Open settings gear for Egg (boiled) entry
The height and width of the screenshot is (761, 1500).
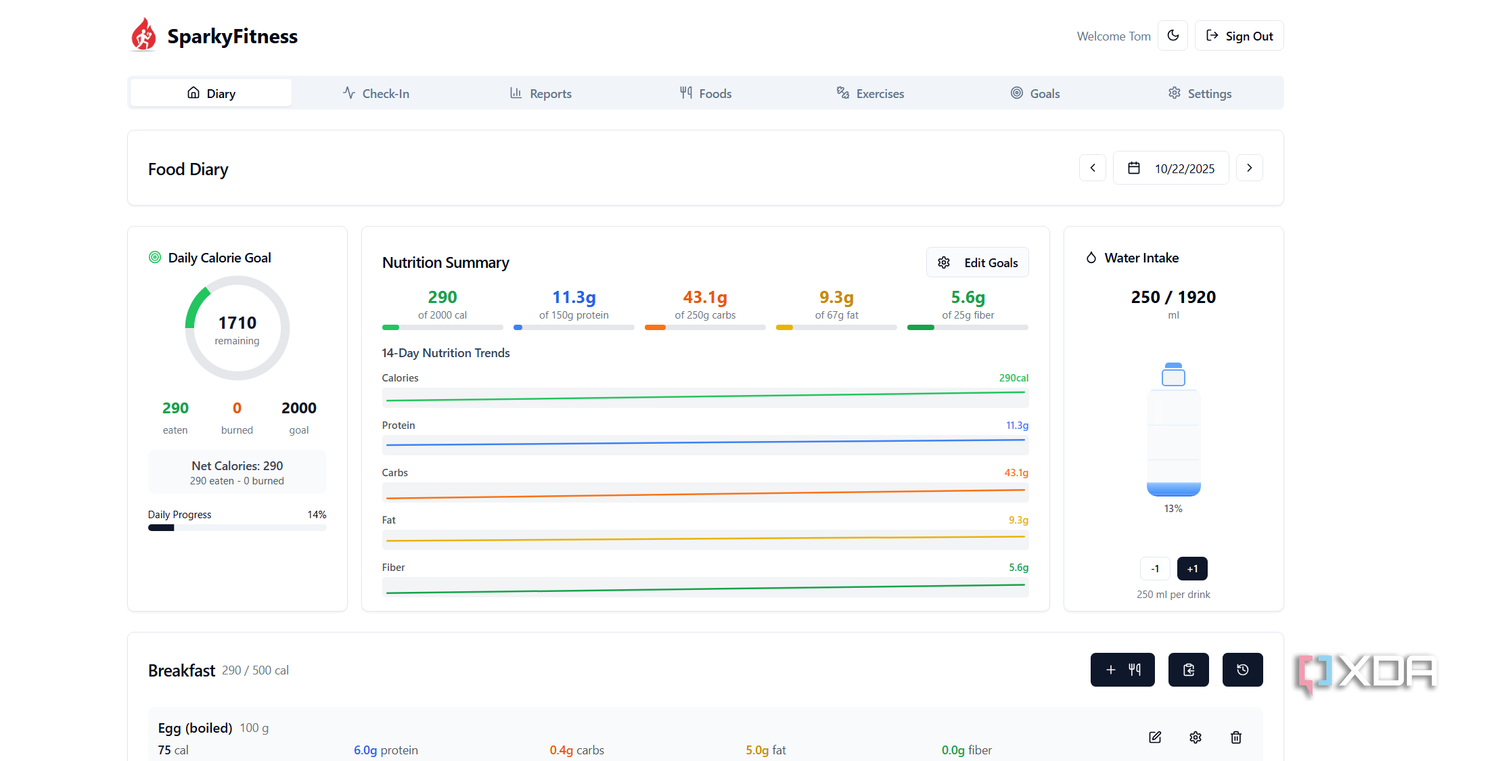coord(1195,738)
